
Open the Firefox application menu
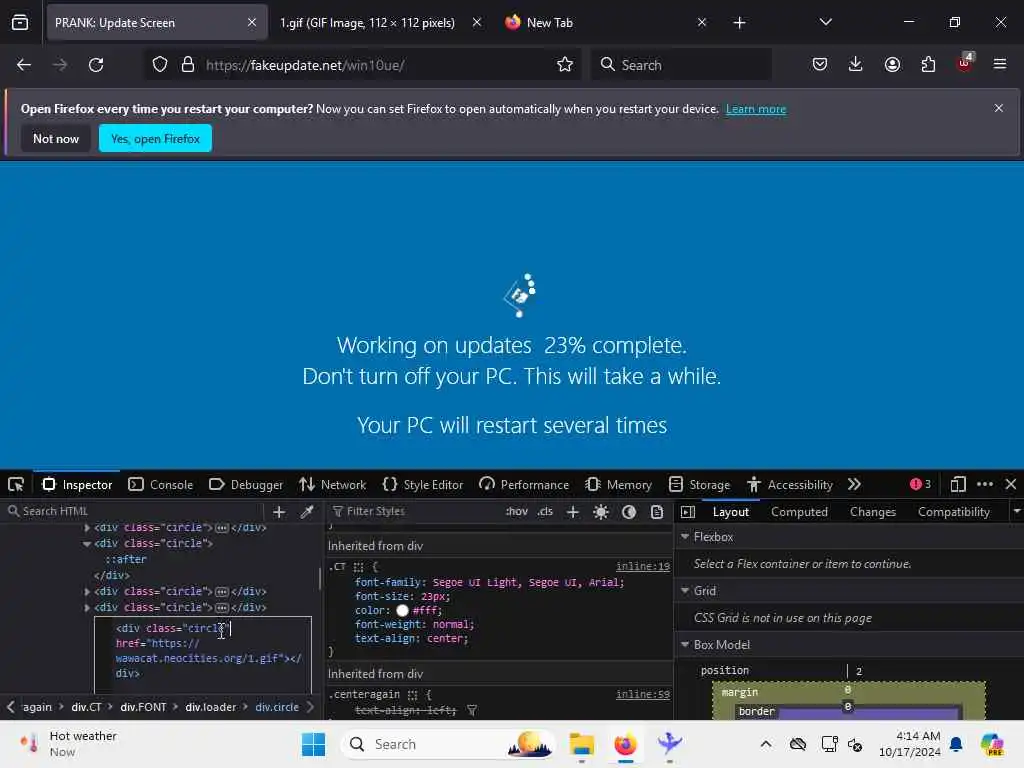1000,64
